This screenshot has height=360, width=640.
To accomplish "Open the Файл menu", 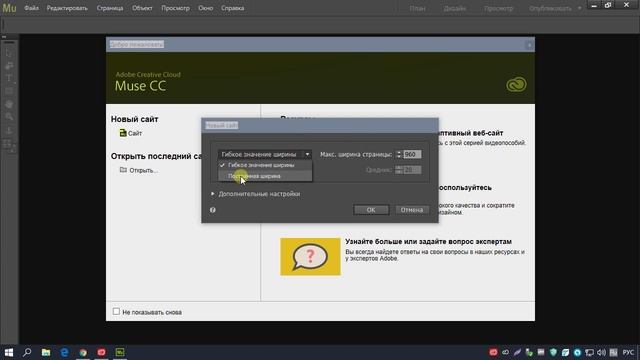I will pyautogui.click(x=31, y=8).
